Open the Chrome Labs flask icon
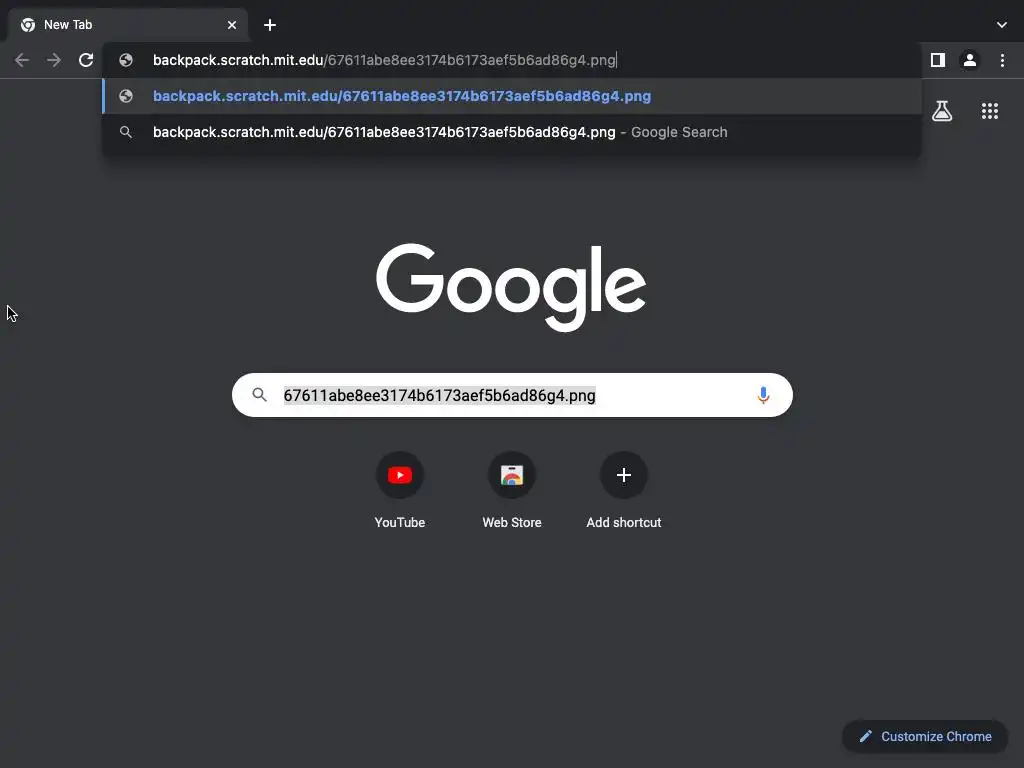Screen dimensions: 1024x768 click(x=942, y=111)
